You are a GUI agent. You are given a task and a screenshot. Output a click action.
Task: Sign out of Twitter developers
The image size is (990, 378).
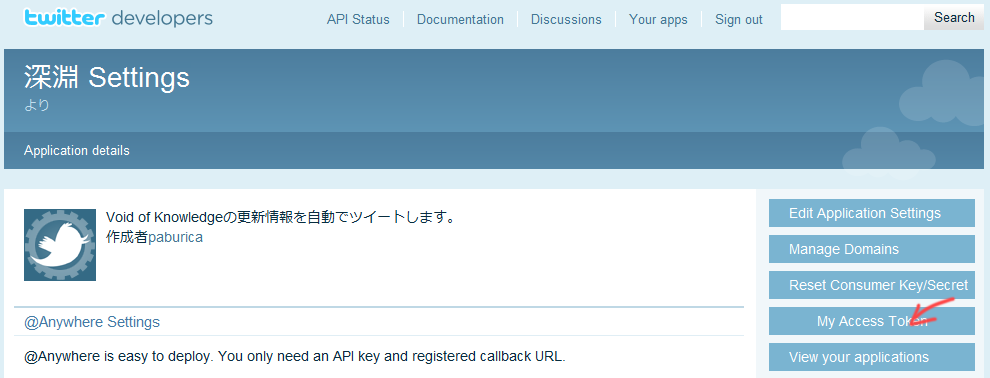tap(739, 20)
